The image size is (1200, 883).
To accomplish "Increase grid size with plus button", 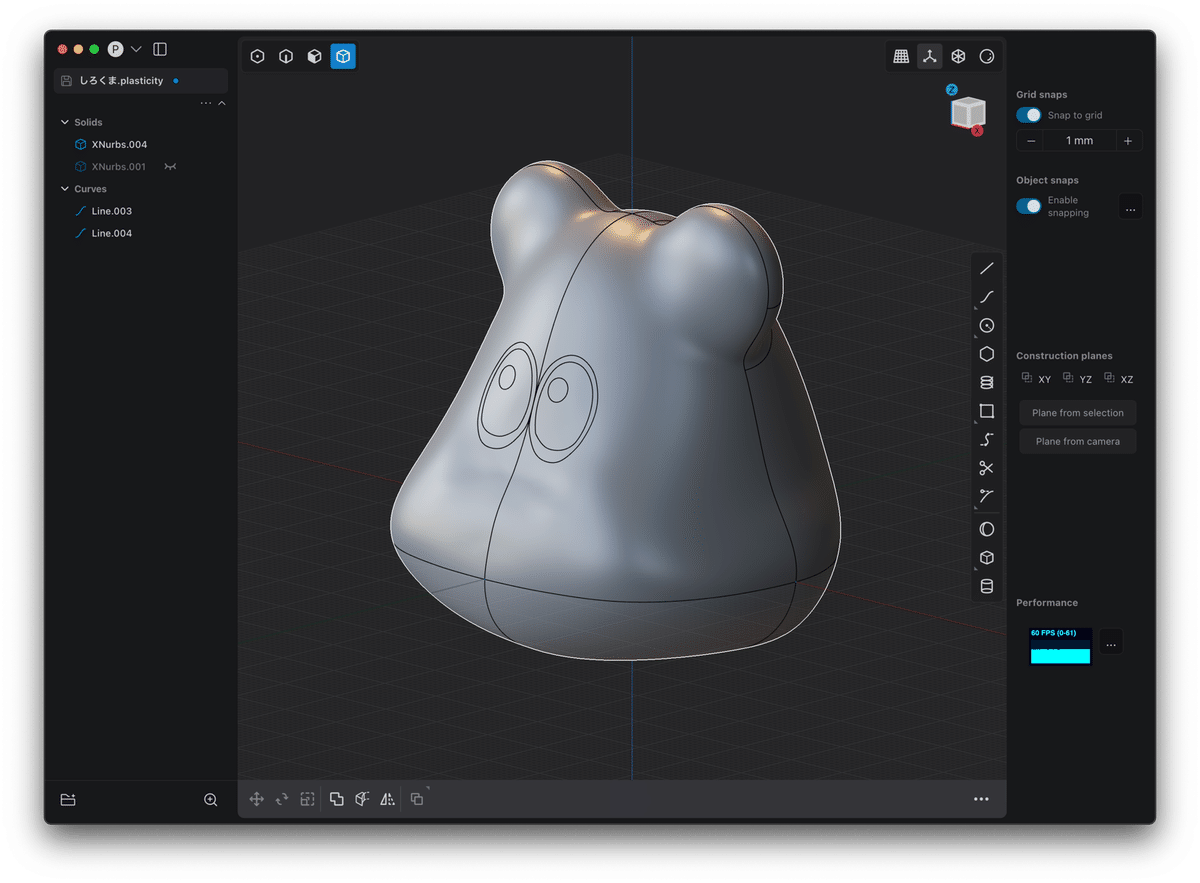I will [x=1128, y=141].
